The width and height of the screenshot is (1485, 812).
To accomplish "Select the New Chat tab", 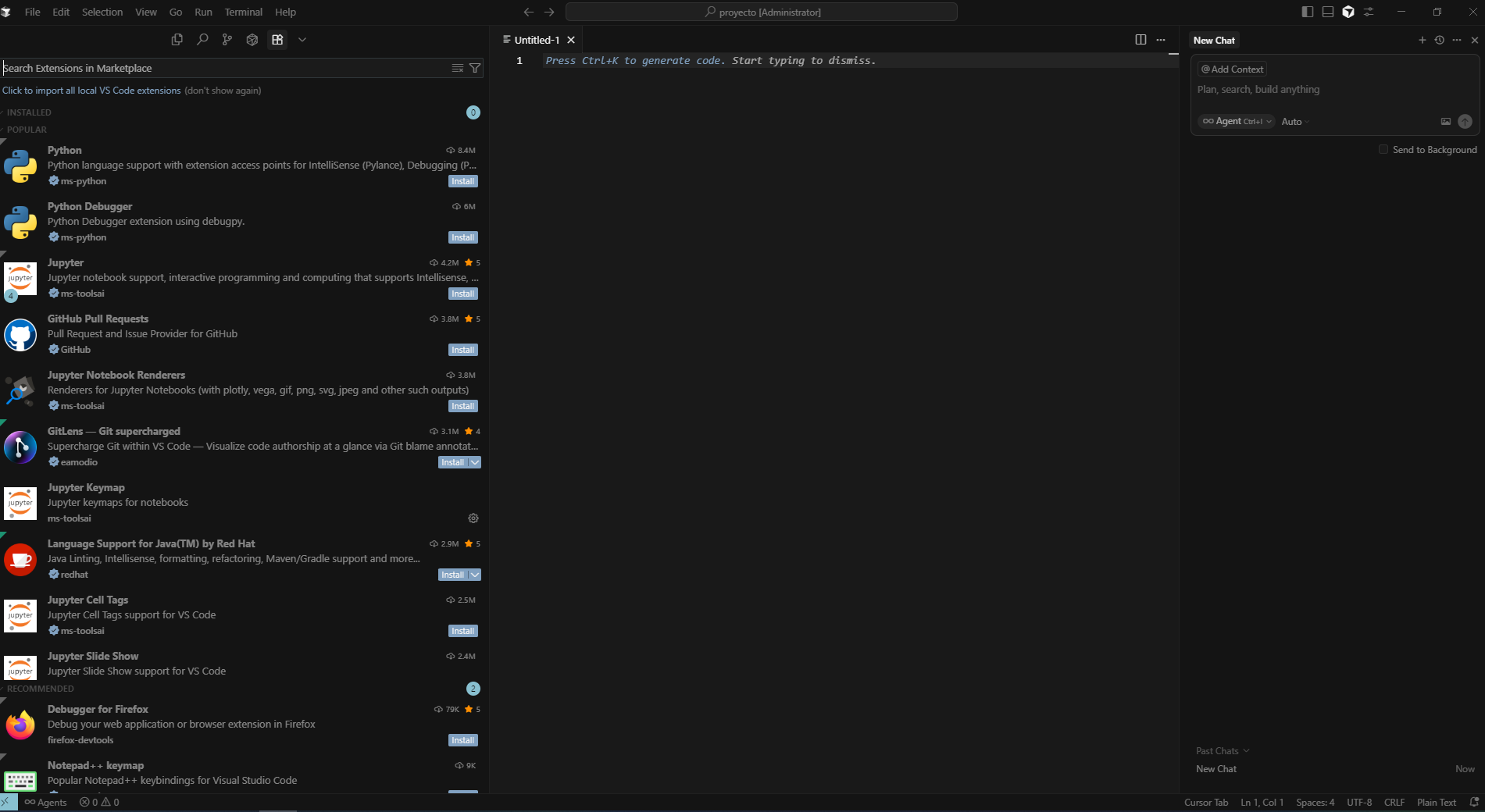I will click(1214, 41).
